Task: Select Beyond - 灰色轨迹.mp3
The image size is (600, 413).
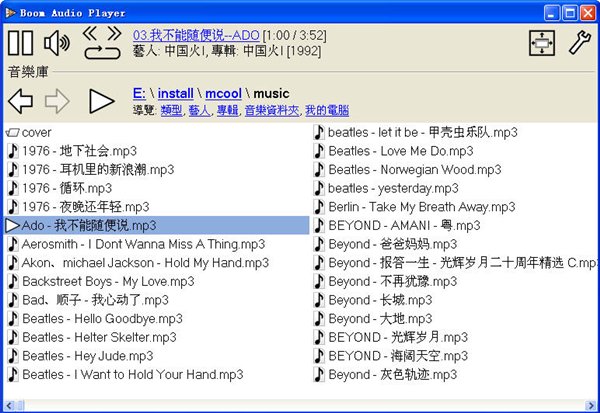Action: point(386,375)
